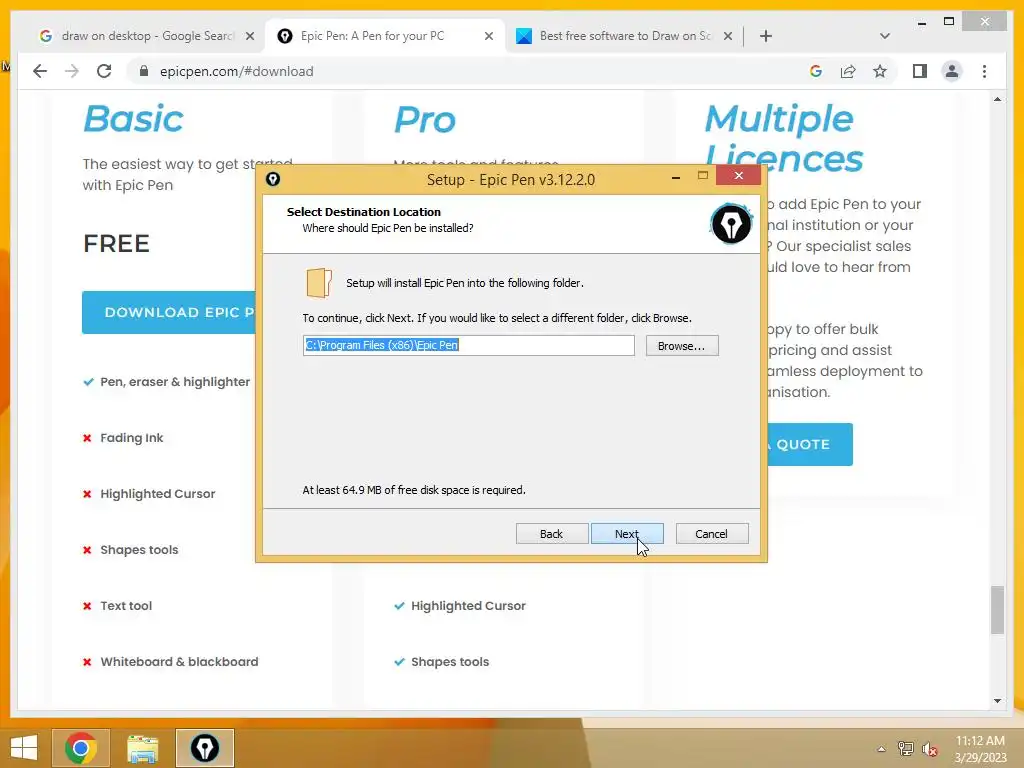Image resolution: width=1024 pixels, height=768 pixels.
Task: Click 'Text tool' feature text
Action: 126,605
